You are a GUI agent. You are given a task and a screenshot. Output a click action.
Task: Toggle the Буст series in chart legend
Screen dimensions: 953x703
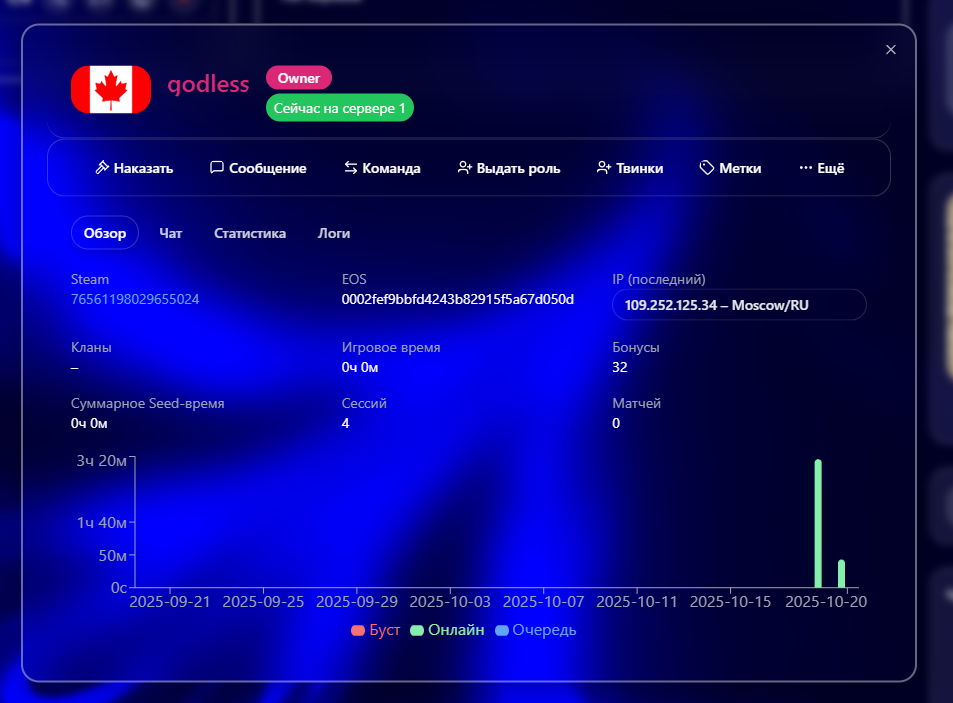pyautogui.click(x=374, y=630)
